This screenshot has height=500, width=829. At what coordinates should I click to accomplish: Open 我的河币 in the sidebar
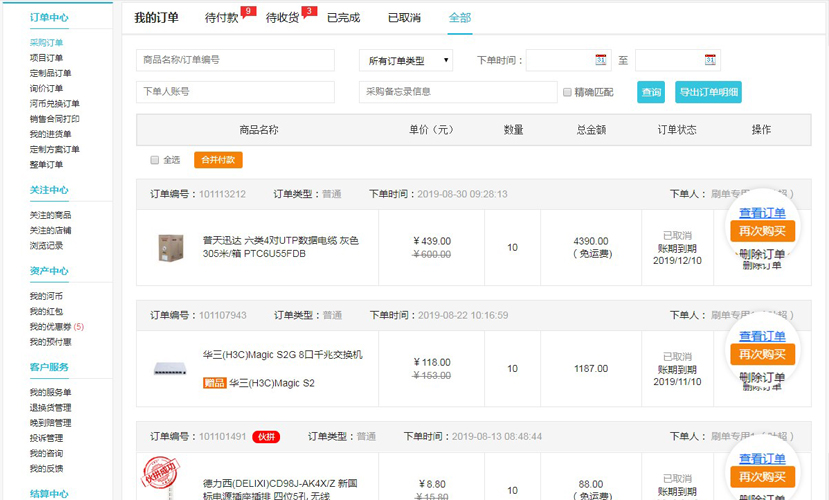46,296
